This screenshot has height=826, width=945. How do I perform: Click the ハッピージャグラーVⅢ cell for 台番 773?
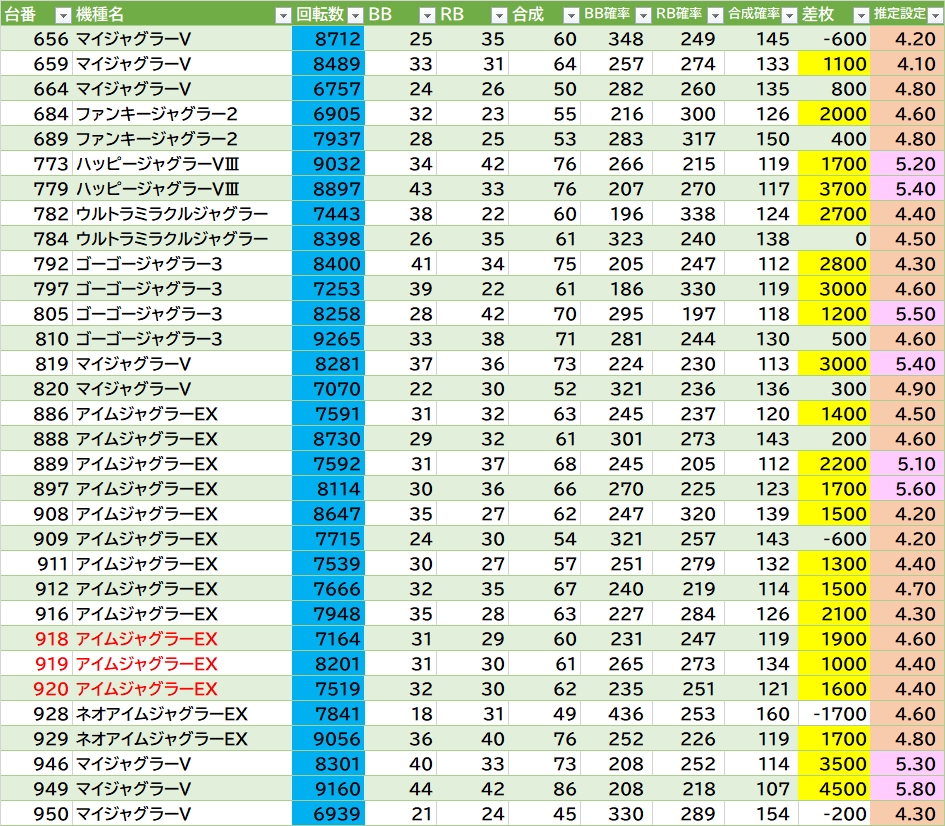tap(182, 164)
